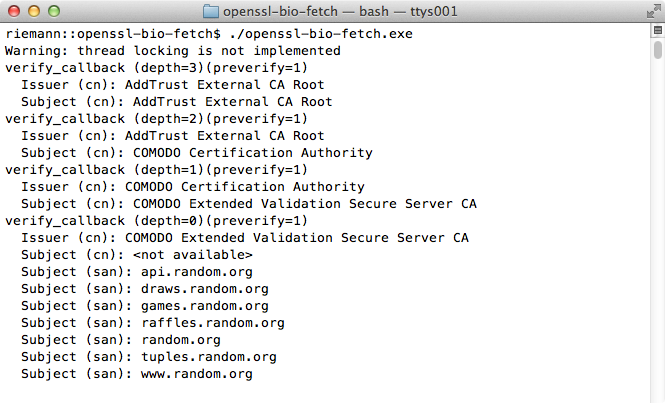Click the Subject COMODO Certification Authority line
Screen dimensions: 665x403
[x=196, y=153]
